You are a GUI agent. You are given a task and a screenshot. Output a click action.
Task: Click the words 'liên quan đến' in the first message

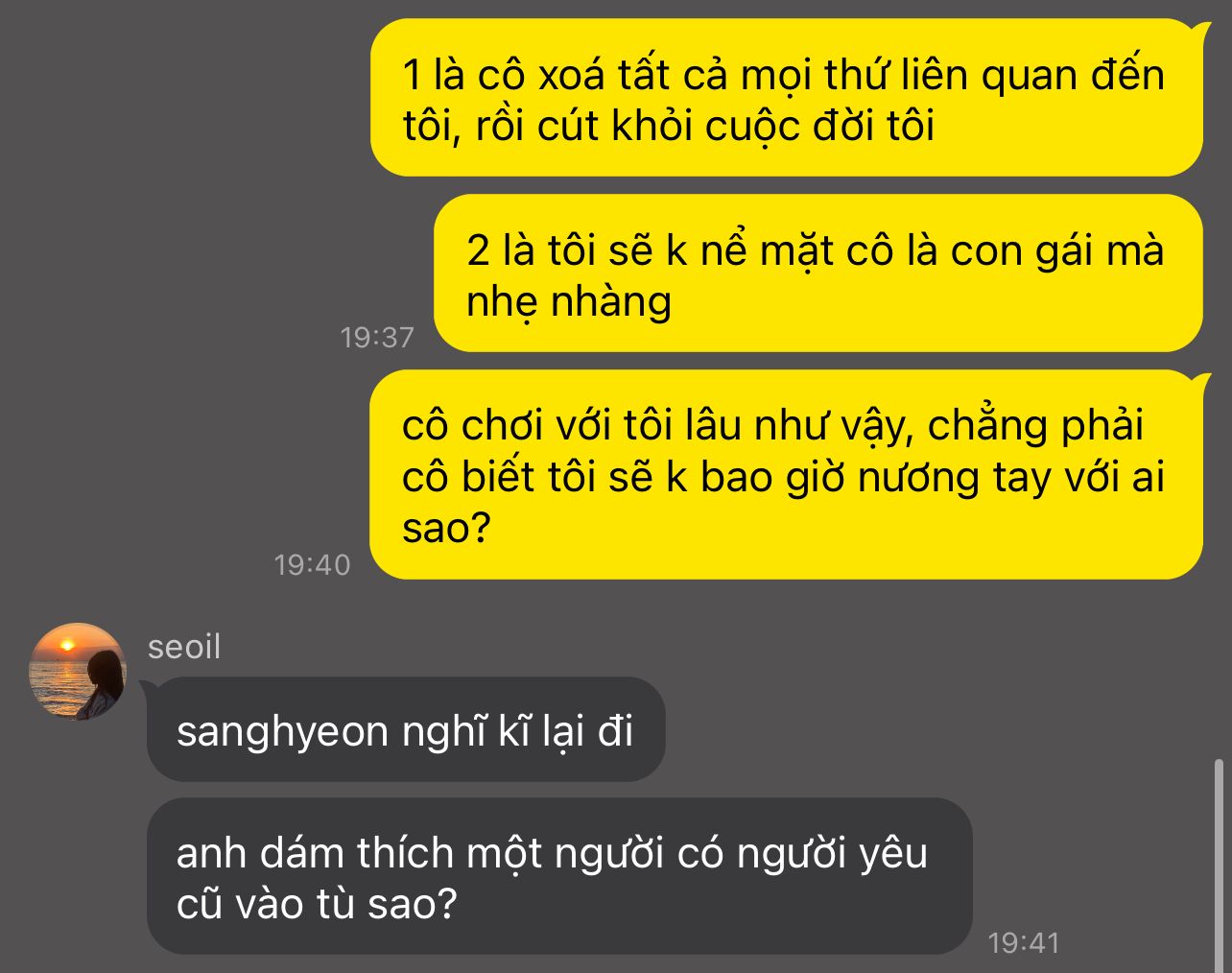[x=1032, y=75]
